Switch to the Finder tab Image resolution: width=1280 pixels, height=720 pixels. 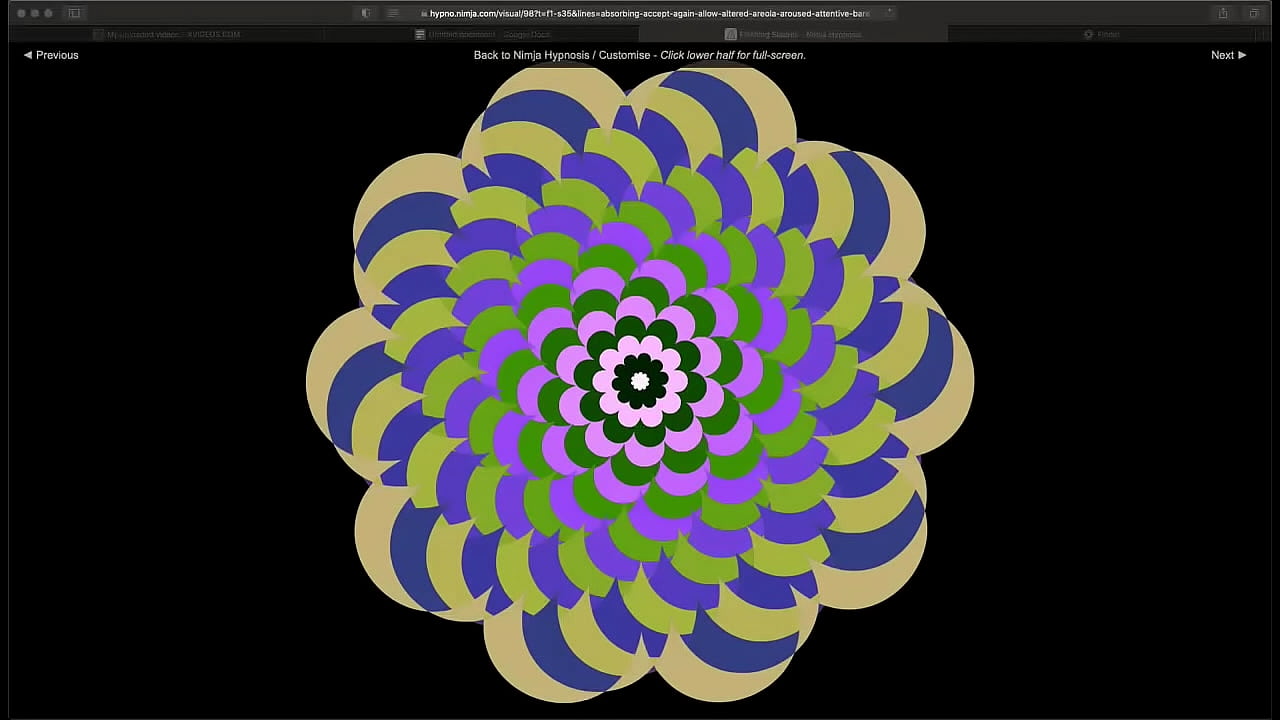(1108, 34)
